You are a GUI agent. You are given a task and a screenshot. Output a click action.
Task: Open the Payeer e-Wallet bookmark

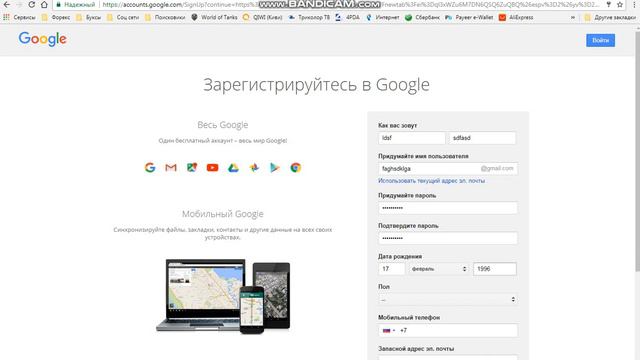pos(469,18)
